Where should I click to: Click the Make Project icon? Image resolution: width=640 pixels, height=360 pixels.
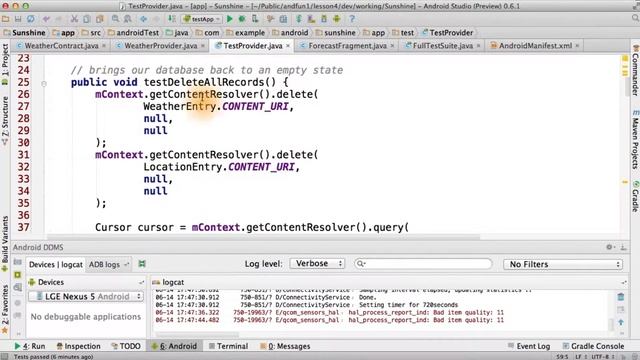click(x=172, y=19)
